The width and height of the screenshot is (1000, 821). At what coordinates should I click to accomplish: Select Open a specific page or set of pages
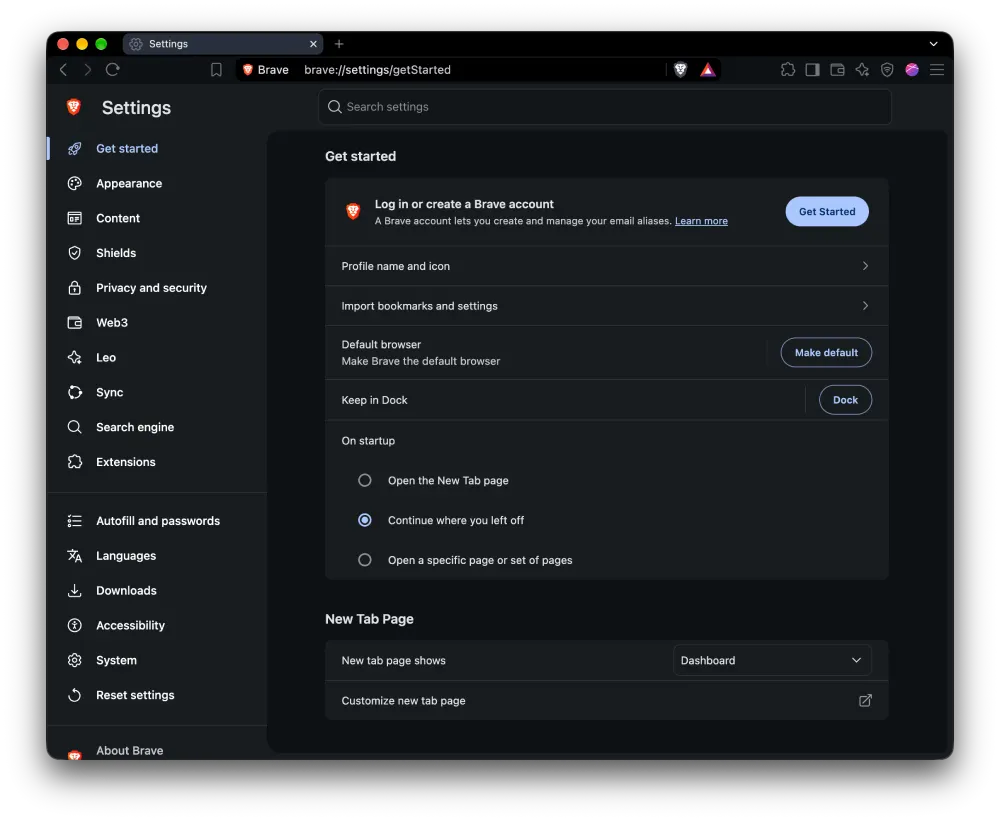(x=365, y=560)
